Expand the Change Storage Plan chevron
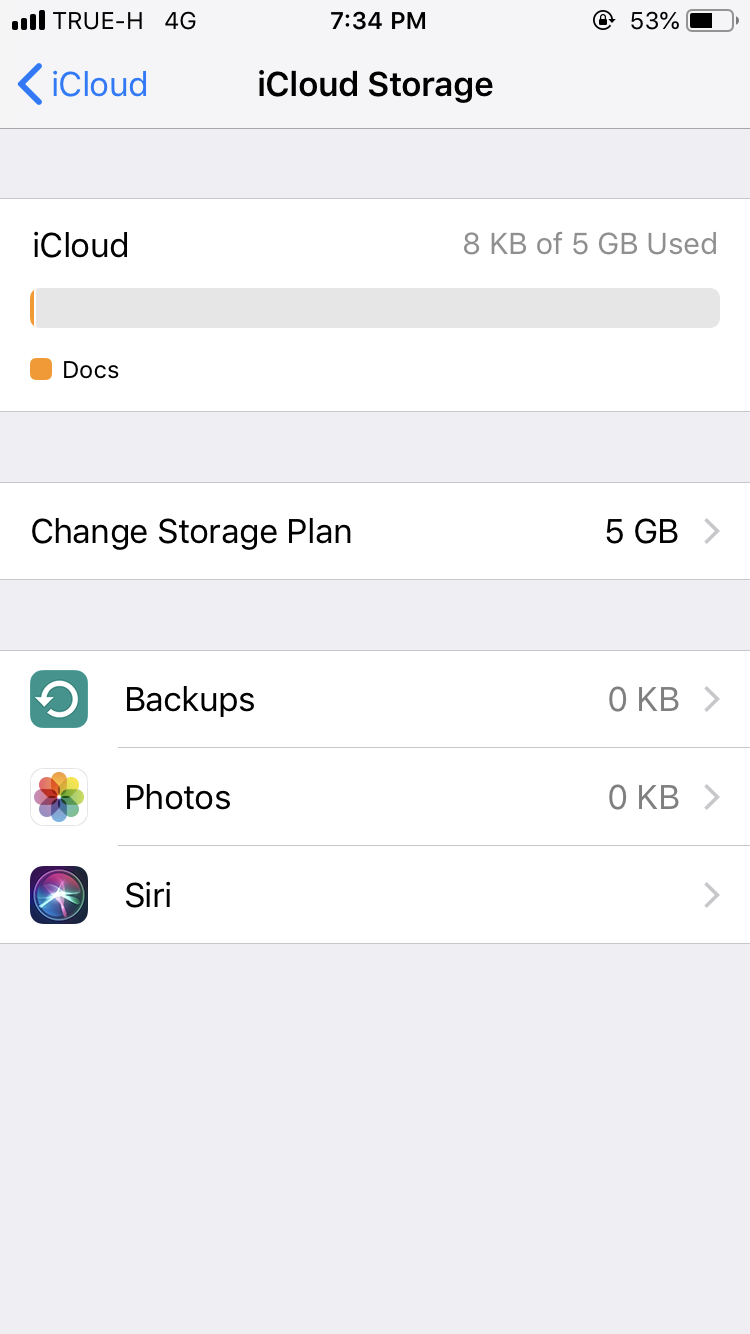 coord(712,531)
